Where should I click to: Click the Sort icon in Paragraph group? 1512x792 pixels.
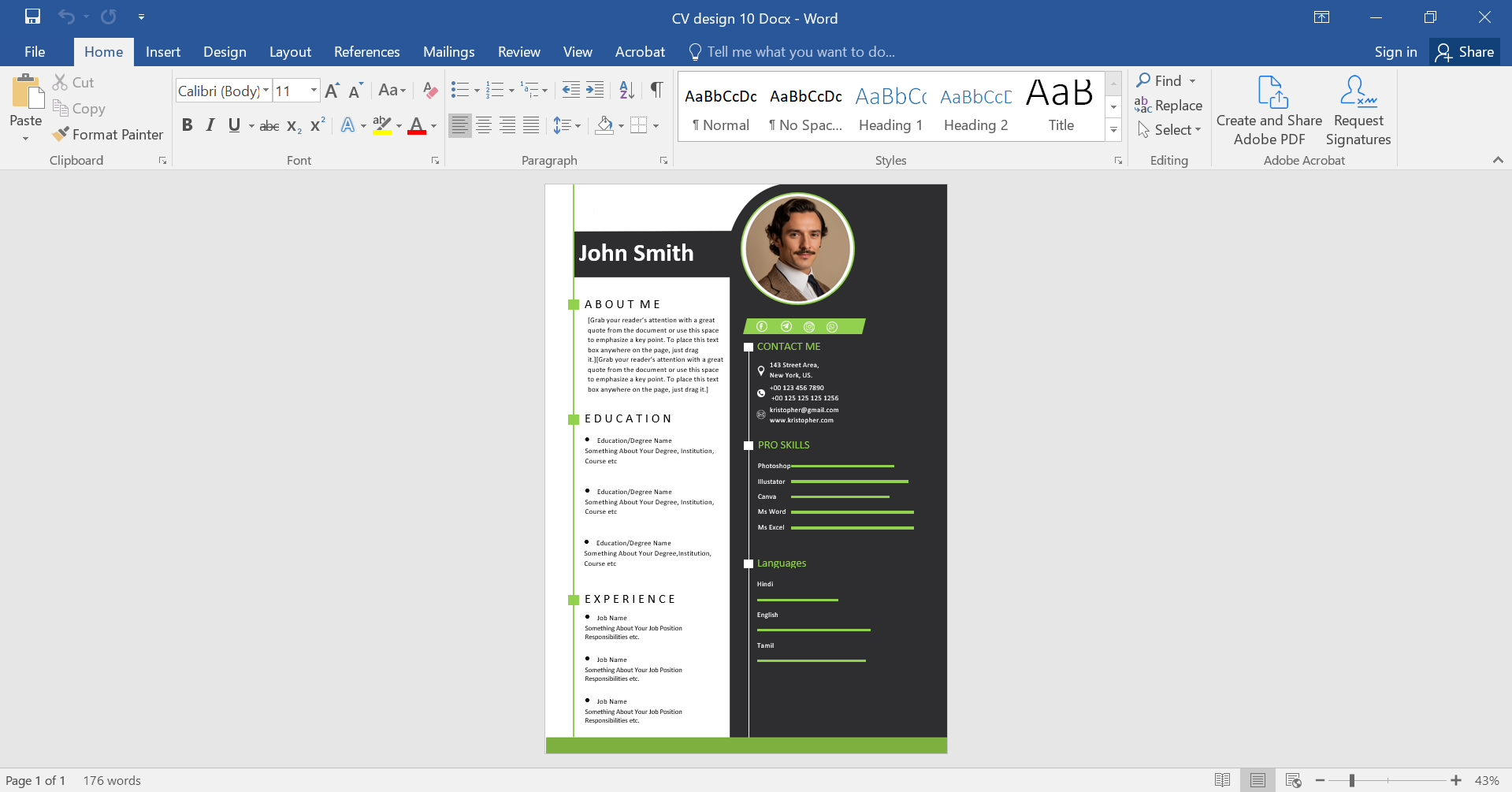point(625,90)
